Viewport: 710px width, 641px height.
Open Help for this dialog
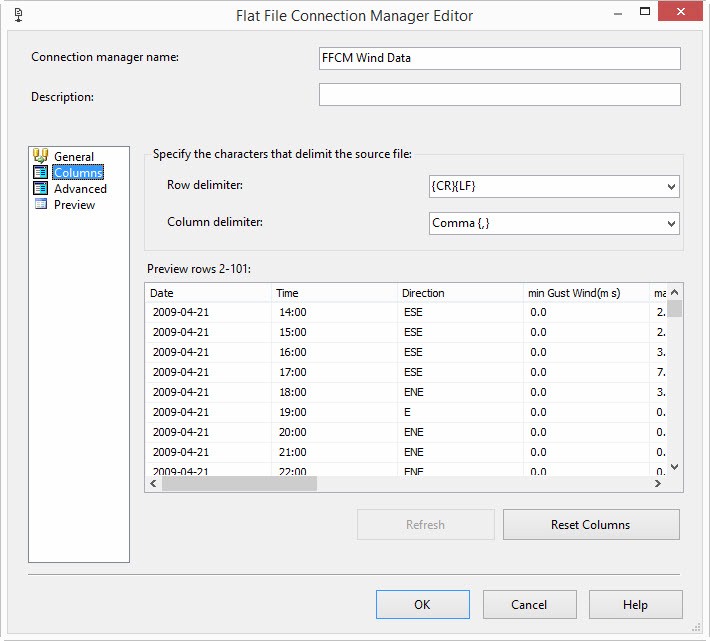635,605
